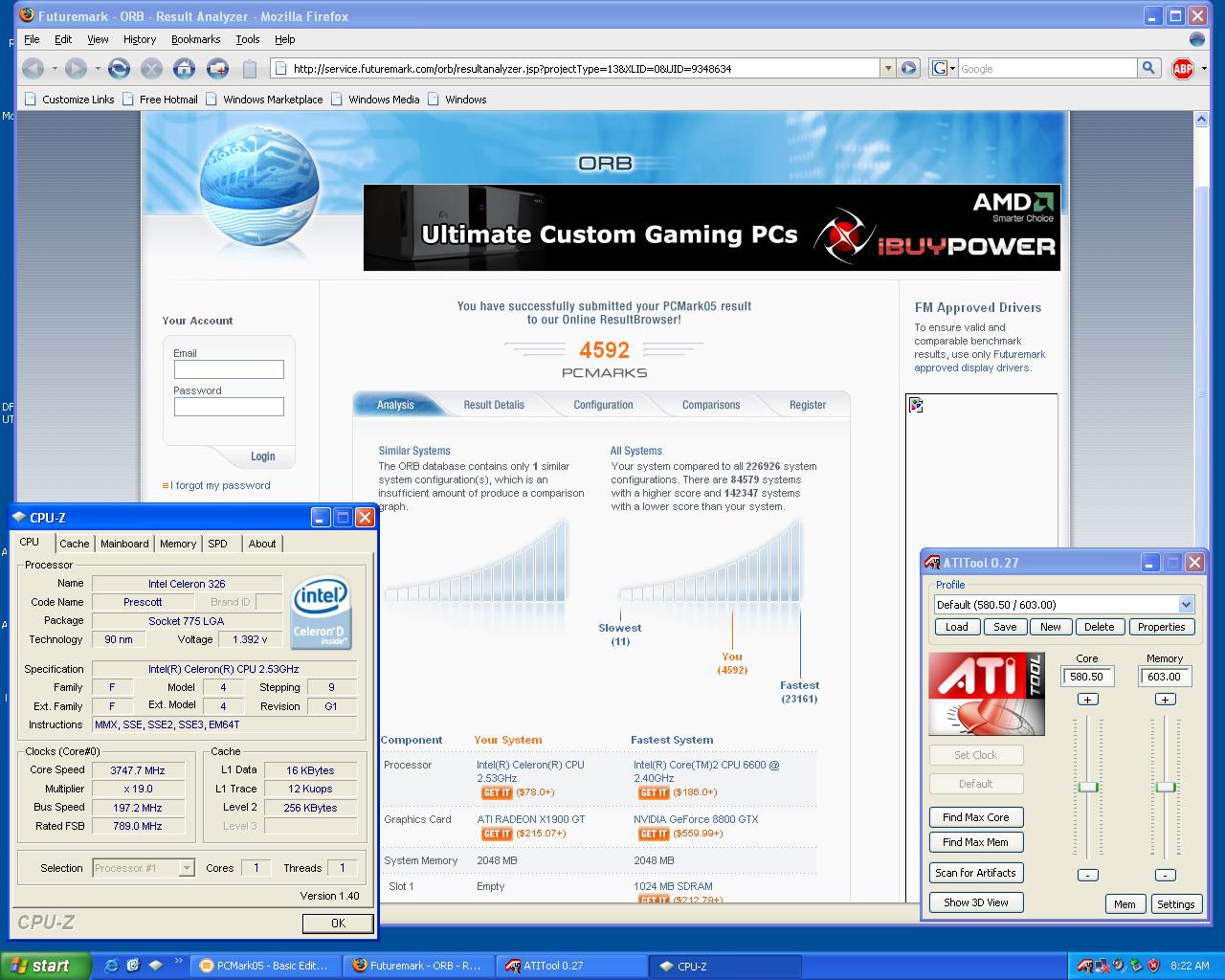The width and height of the screenshot is (1225, 980).
Task: Open the CPU-Z About tab
Action: (x=262, y=544)
